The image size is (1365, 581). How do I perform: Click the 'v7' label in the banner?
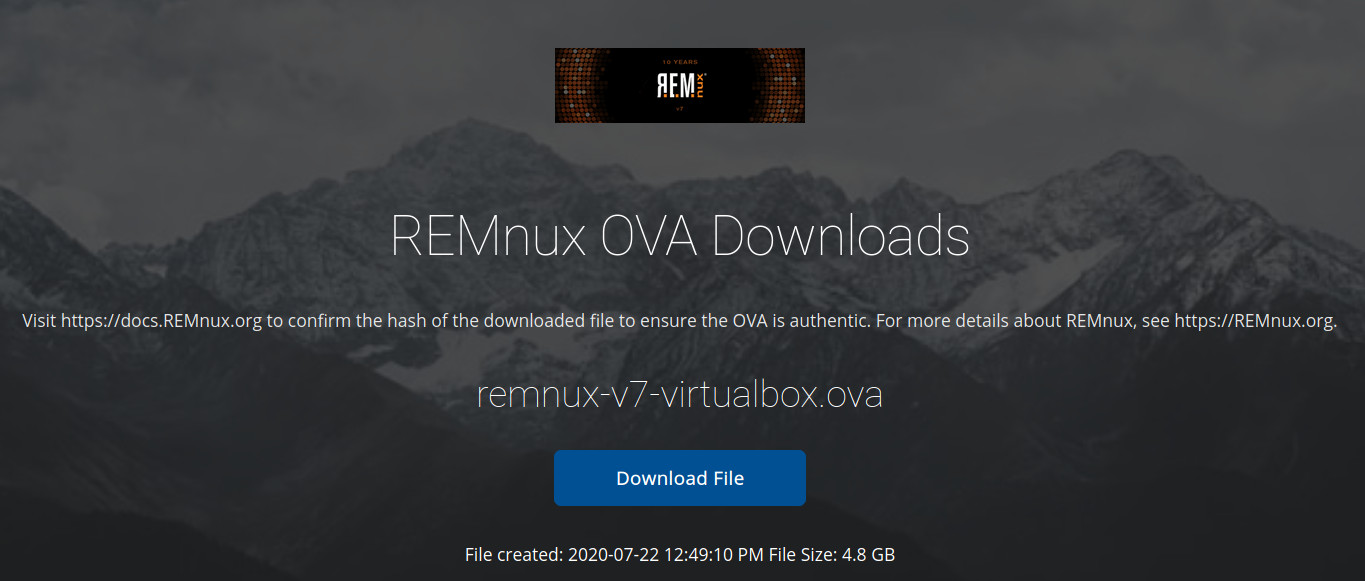click(680, 109)
